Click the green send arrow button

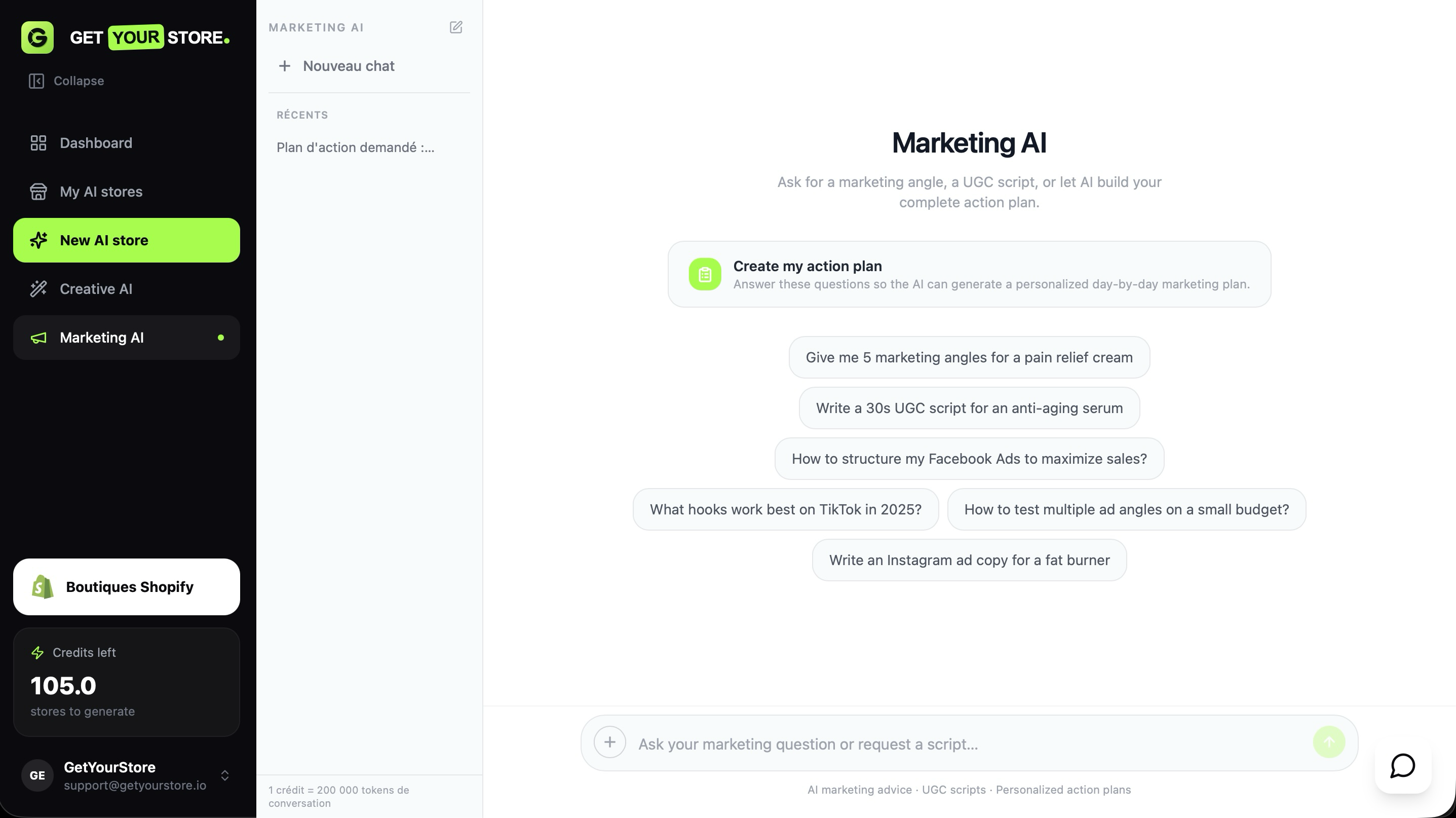[1329, 742]
